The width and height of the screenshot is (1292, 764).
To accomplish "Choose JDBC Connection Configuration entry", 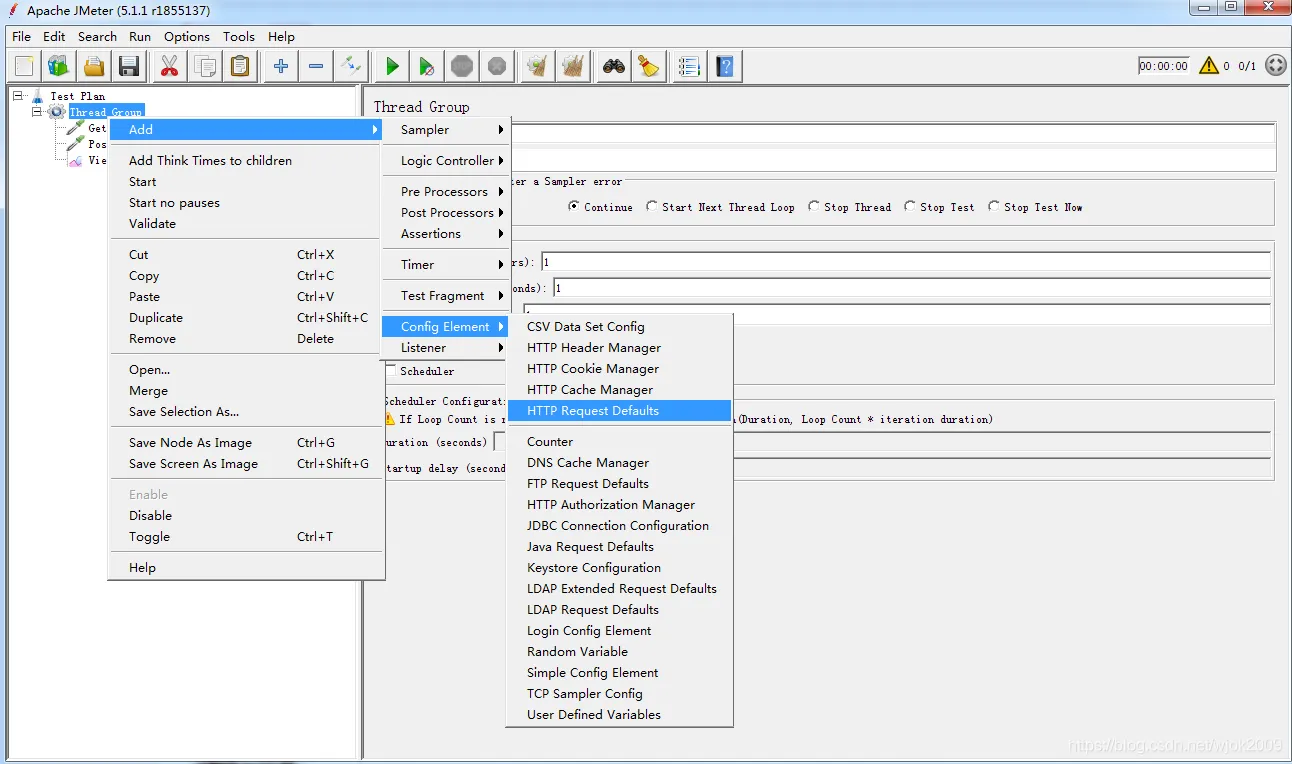I will [620, 526].
